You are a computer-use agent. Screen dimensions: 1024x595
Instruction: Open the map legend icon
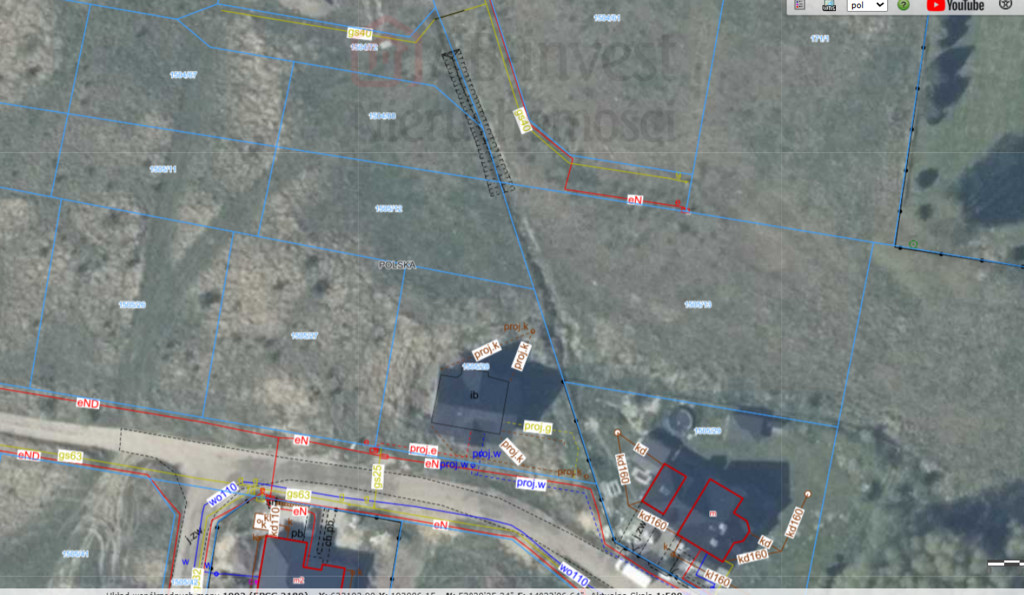pyautogui.click(x=799, y=5)
